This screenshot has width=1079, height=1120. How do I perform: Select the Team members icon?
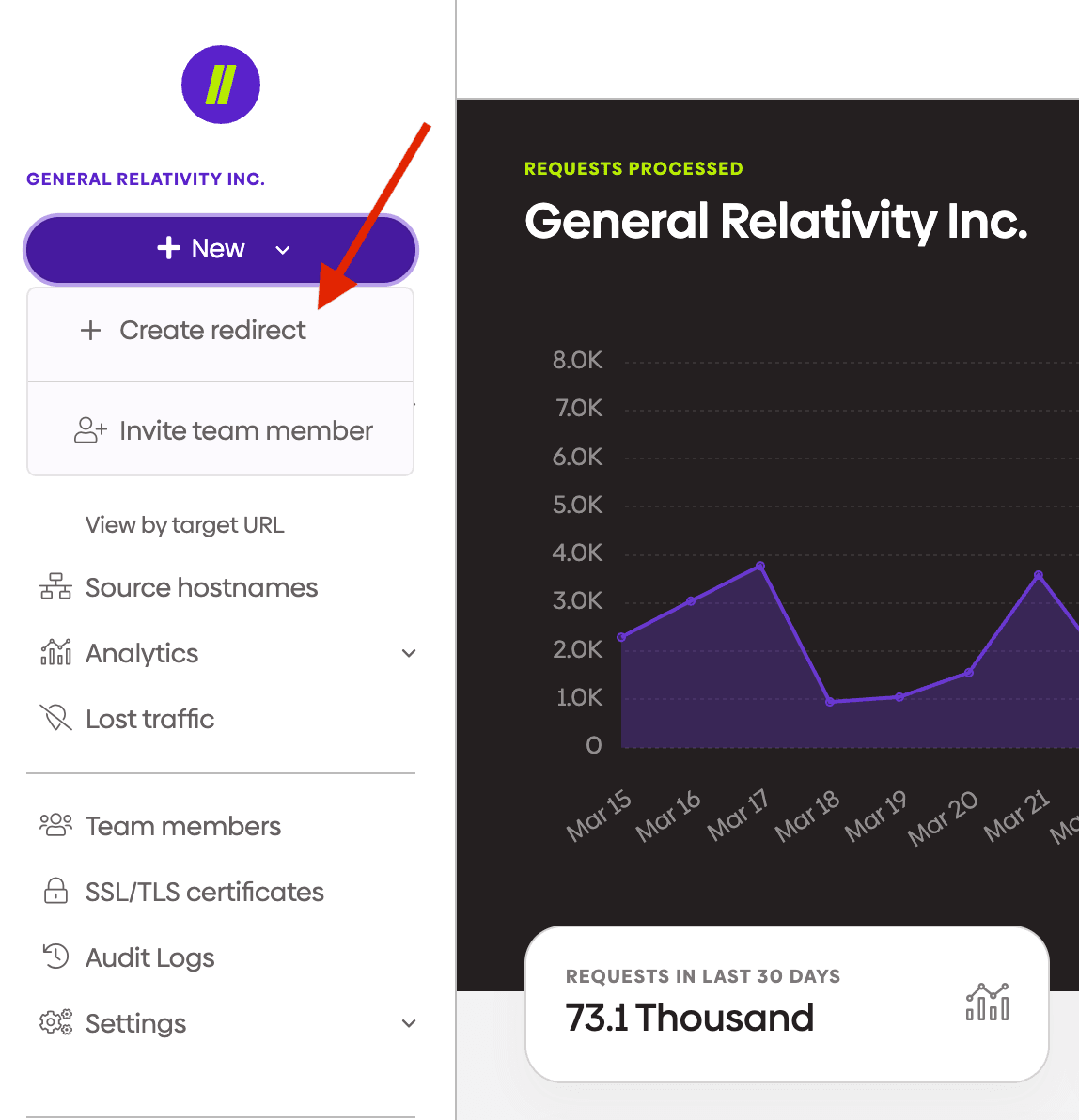tap(56, 825)
